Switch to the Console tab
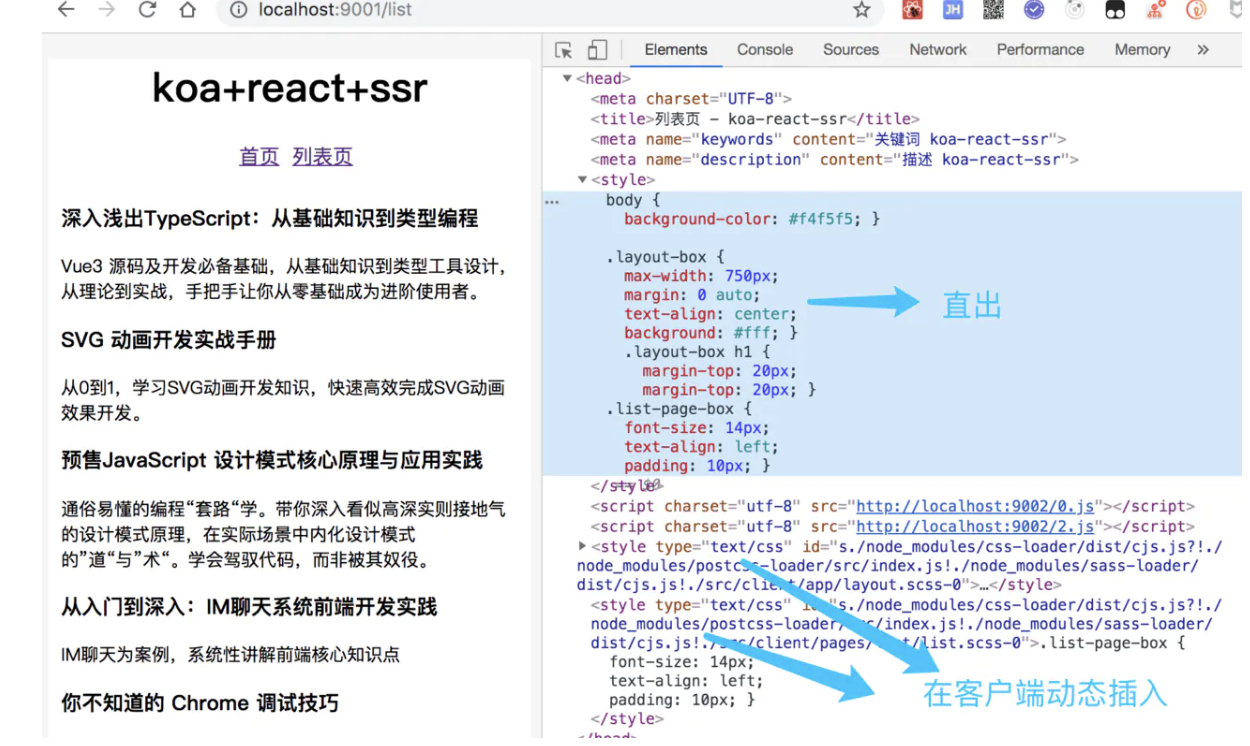Viewport: 1250px width, 746px height. [765, 50]
